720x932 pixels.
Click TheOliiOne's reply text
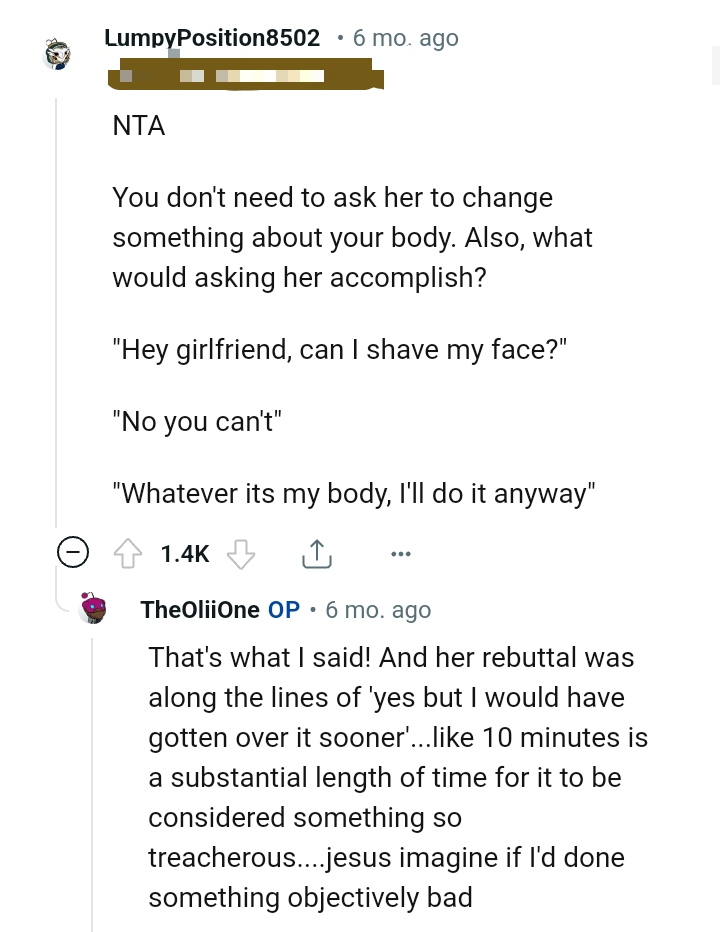click(x=398, y=777)
